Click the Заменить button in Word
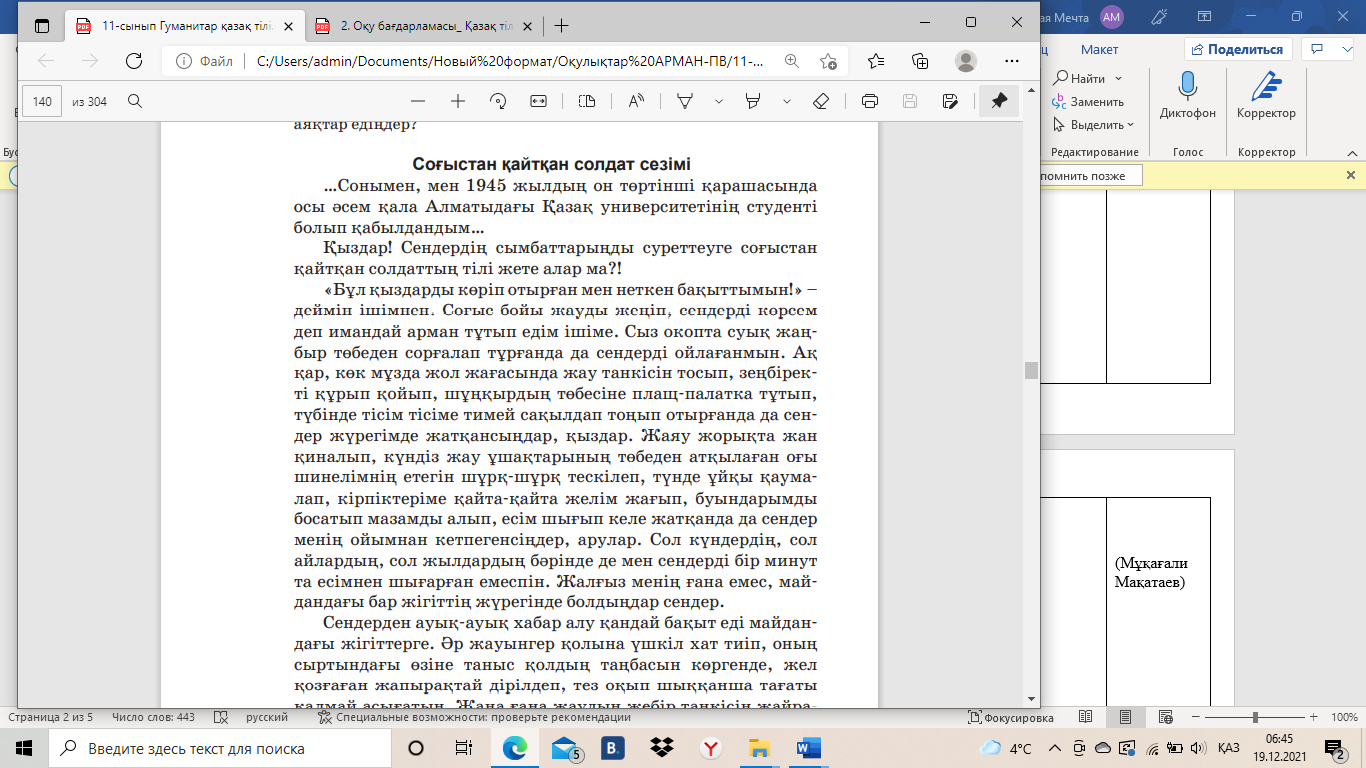The width and height of the screenshot is (1366, 768). (x=1088, y=102)
